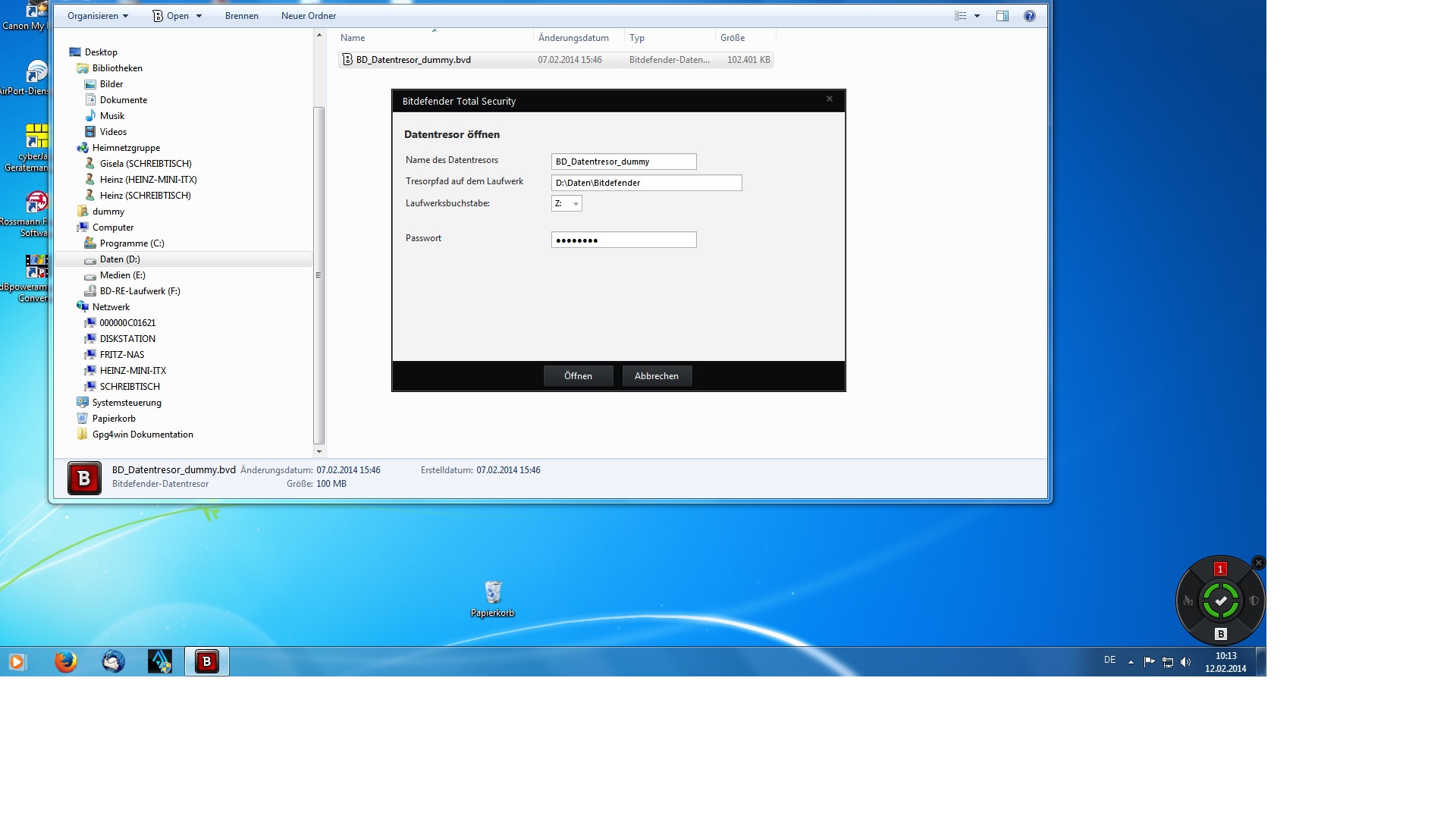The width and height of the screenshot is (1456, 819).
Task: Open media player taskbar icon
Action: click(x=16, y=662)
